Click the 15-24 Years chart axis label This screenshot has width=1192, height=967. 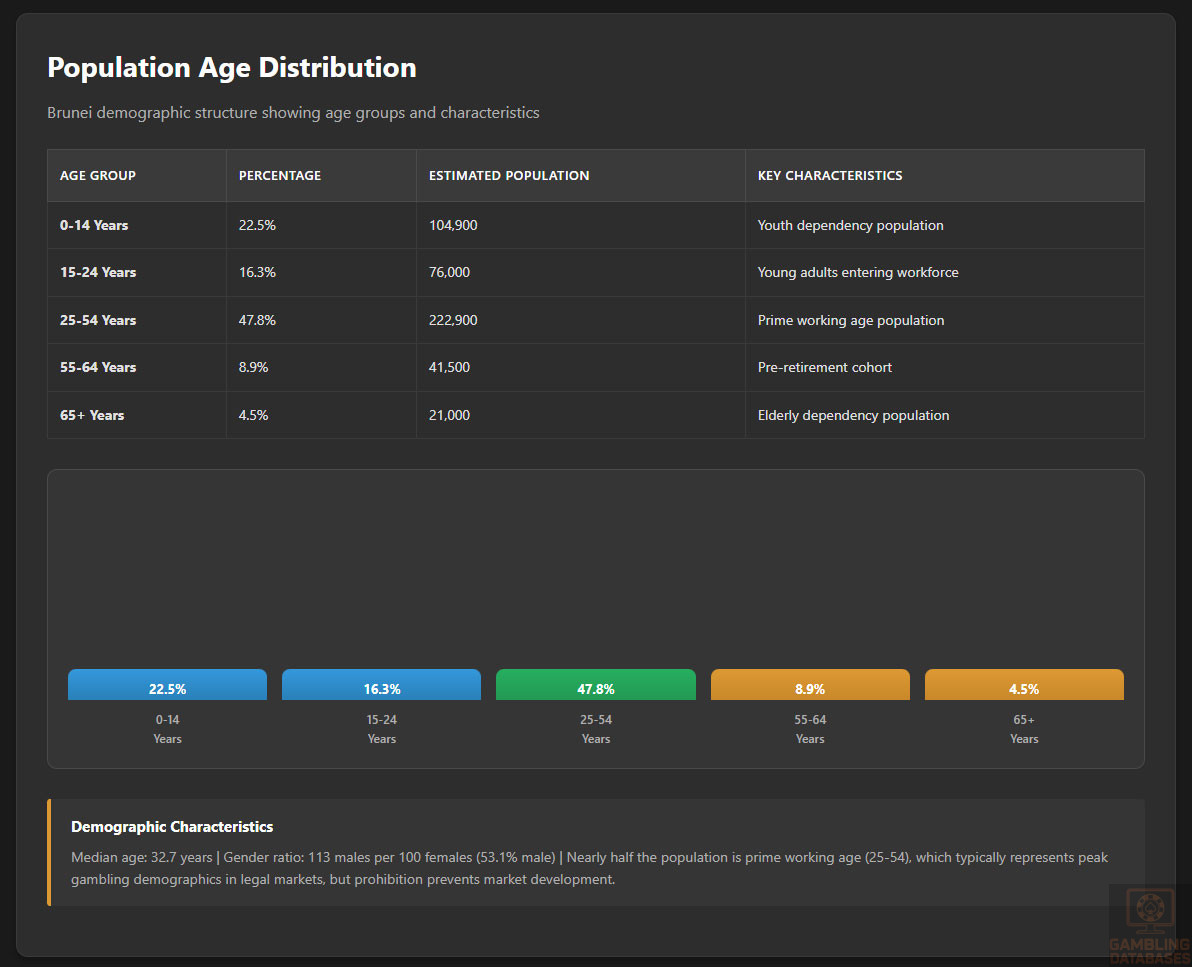coord(381,729)
